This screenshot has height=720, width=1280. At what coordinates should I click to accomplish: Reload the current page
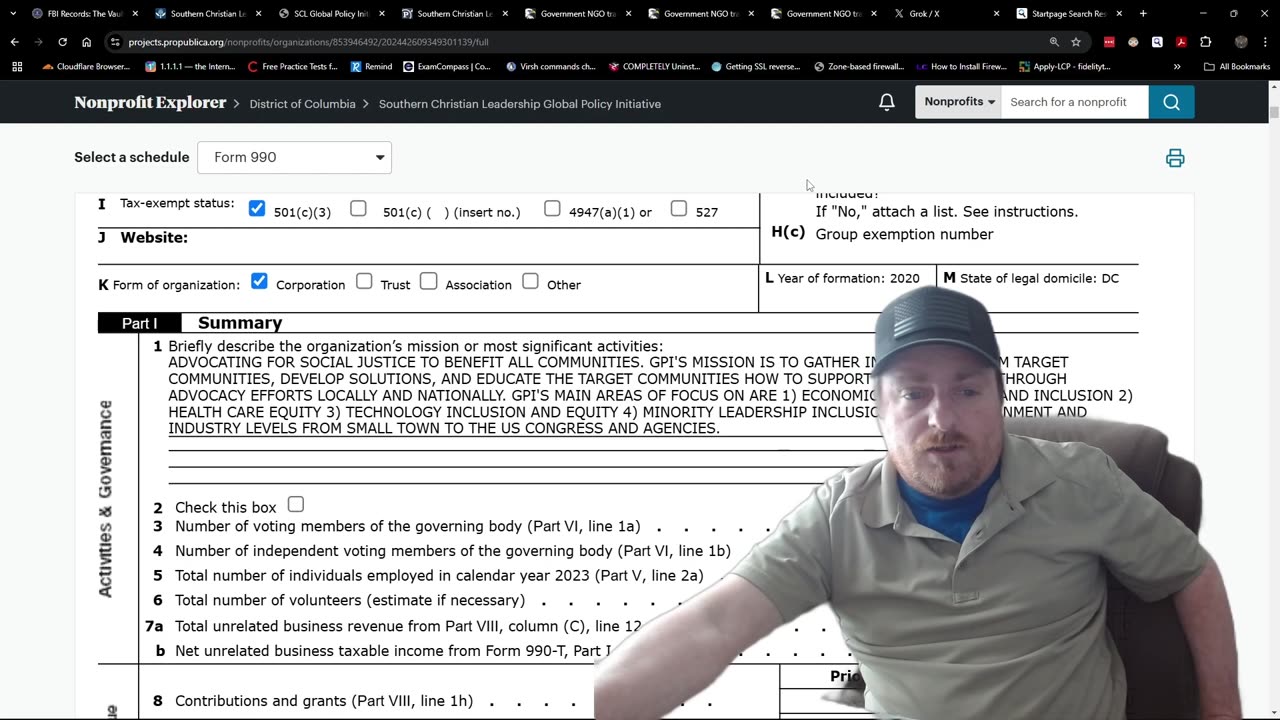(62, 42)
